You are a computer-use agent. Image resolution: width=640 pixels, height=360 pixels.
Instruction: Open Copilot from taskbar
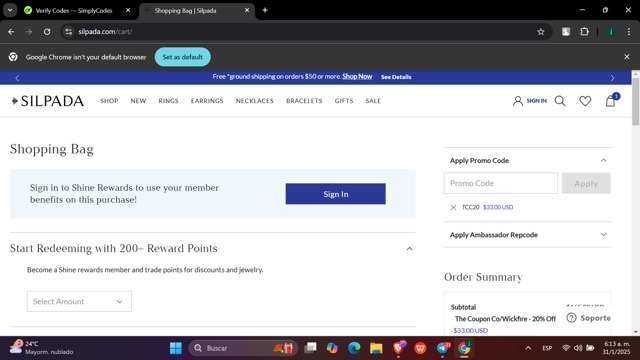tap(332, 348)
